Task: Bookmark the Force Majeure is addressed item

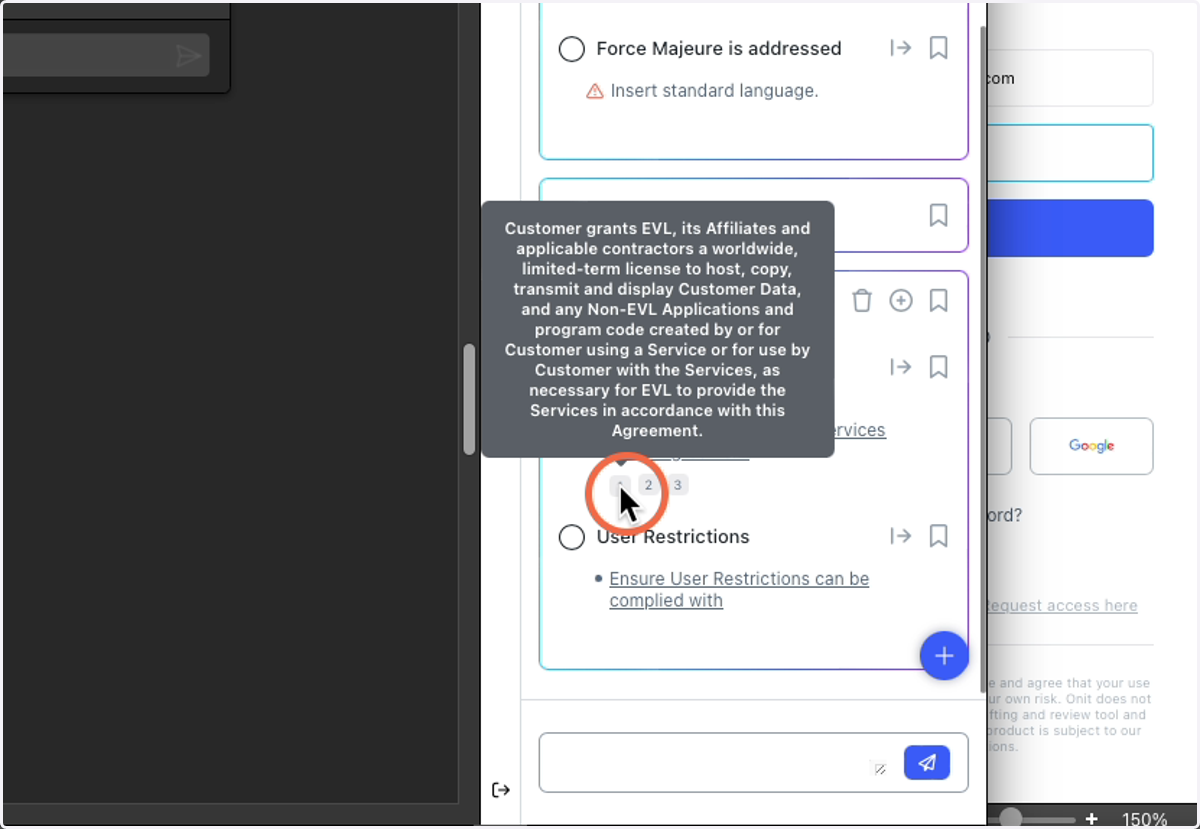Action: tap(938, 48)
